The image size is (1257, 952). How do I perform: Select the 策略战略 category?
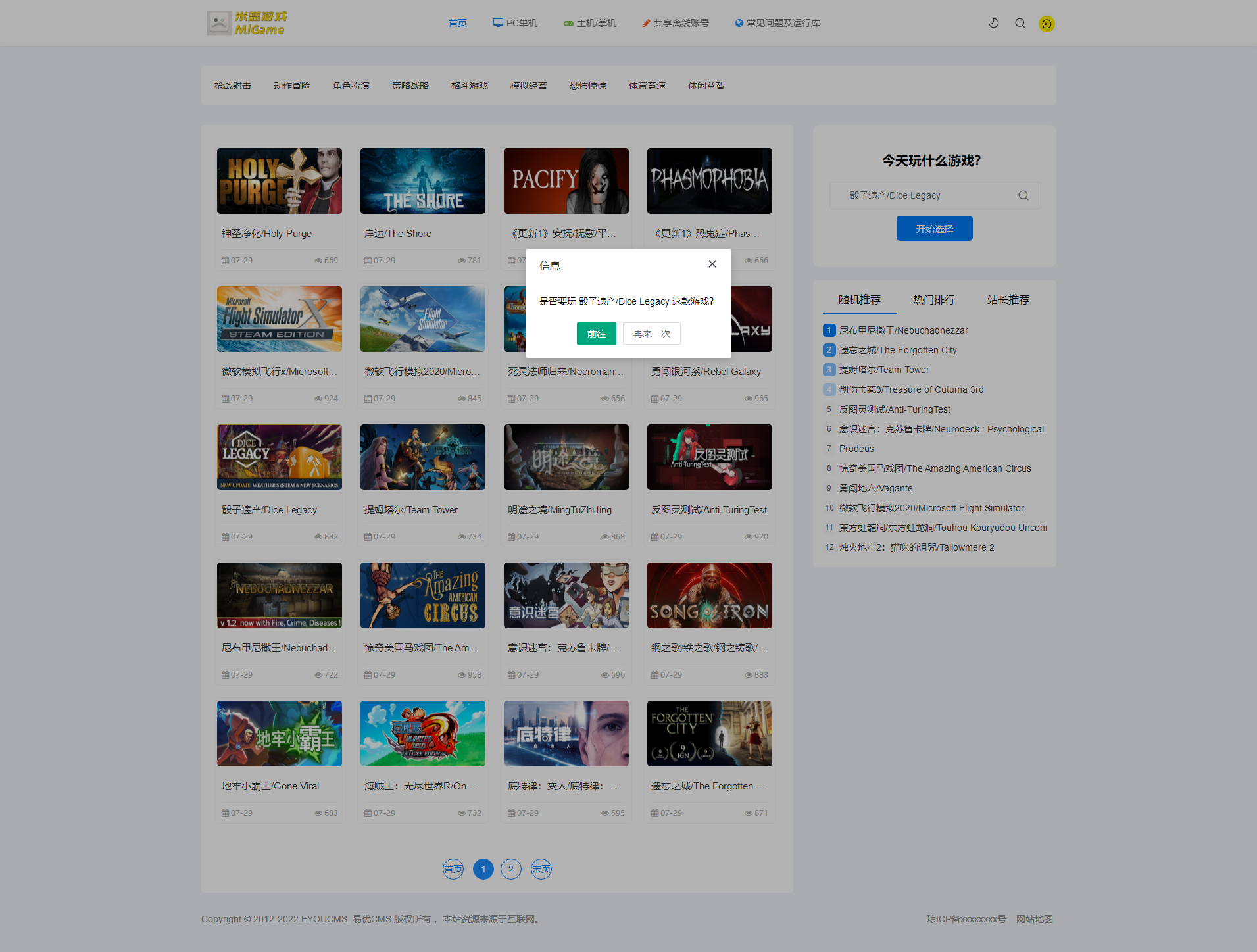point(410,86)
